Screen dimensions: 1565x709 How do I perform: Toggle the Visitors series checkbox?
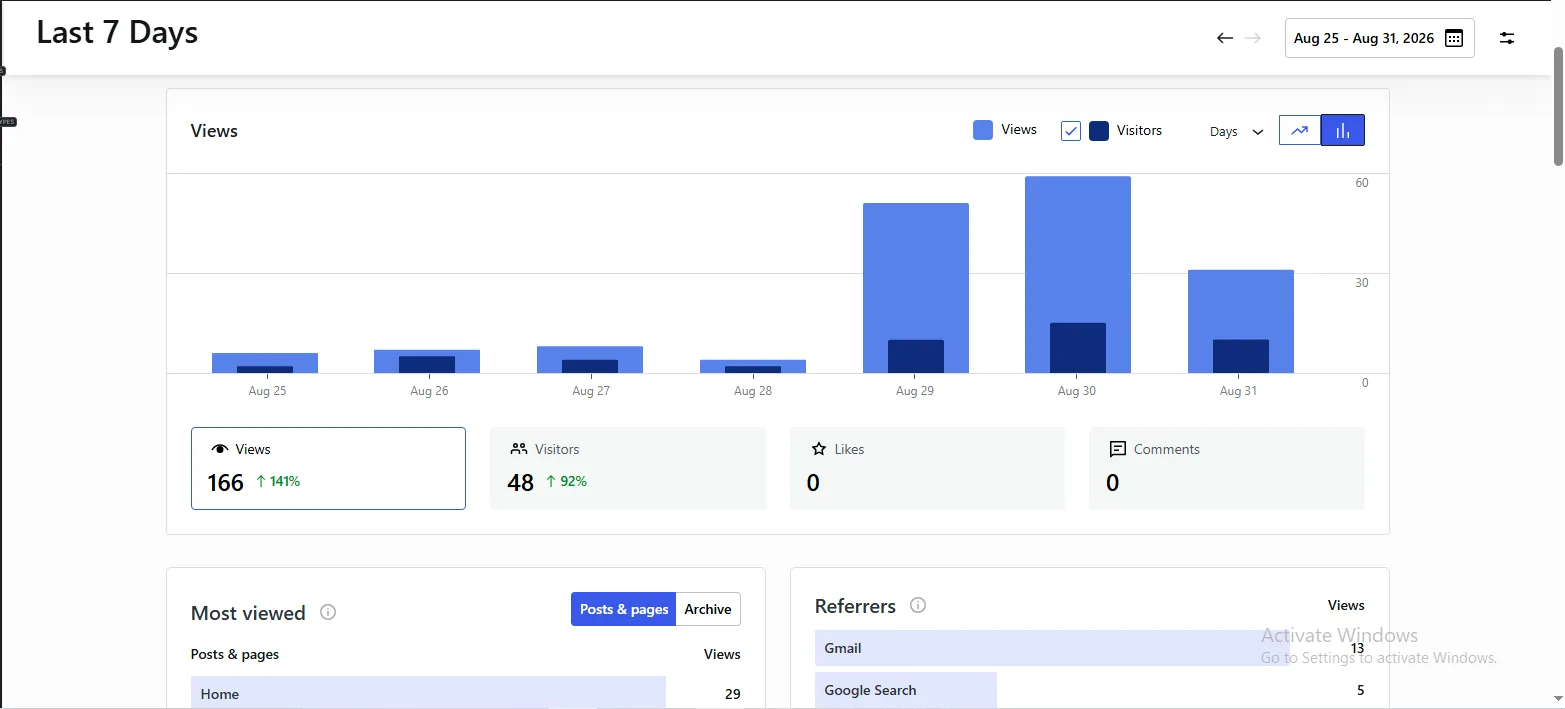(x=1071, y=130)
